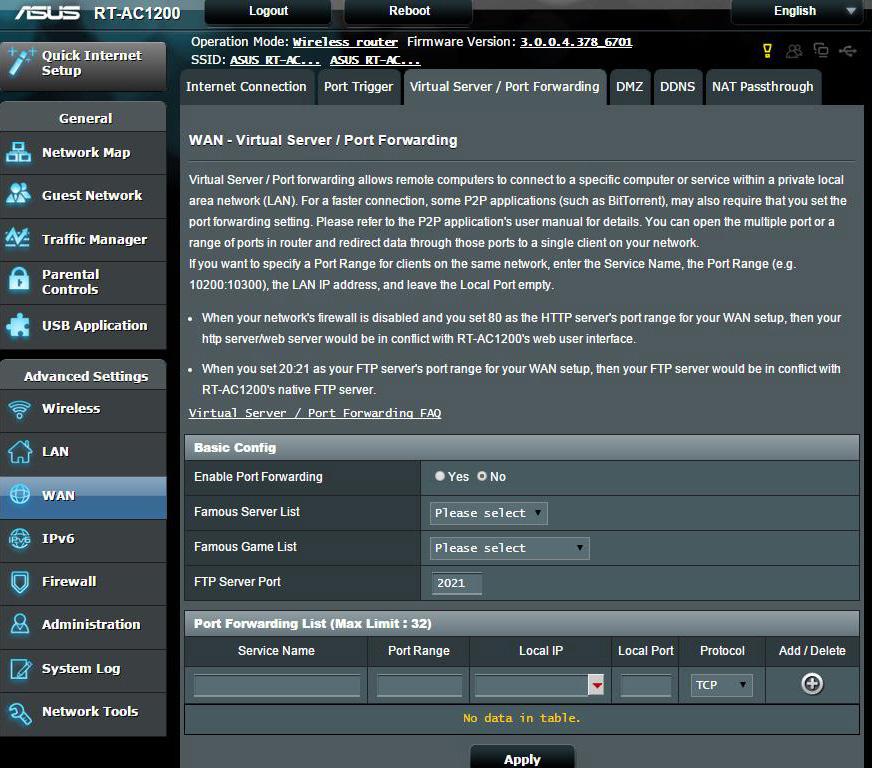This screenshot has width=872, height=768.
Task: Click the Local Port input field
Action: [646, 685]
